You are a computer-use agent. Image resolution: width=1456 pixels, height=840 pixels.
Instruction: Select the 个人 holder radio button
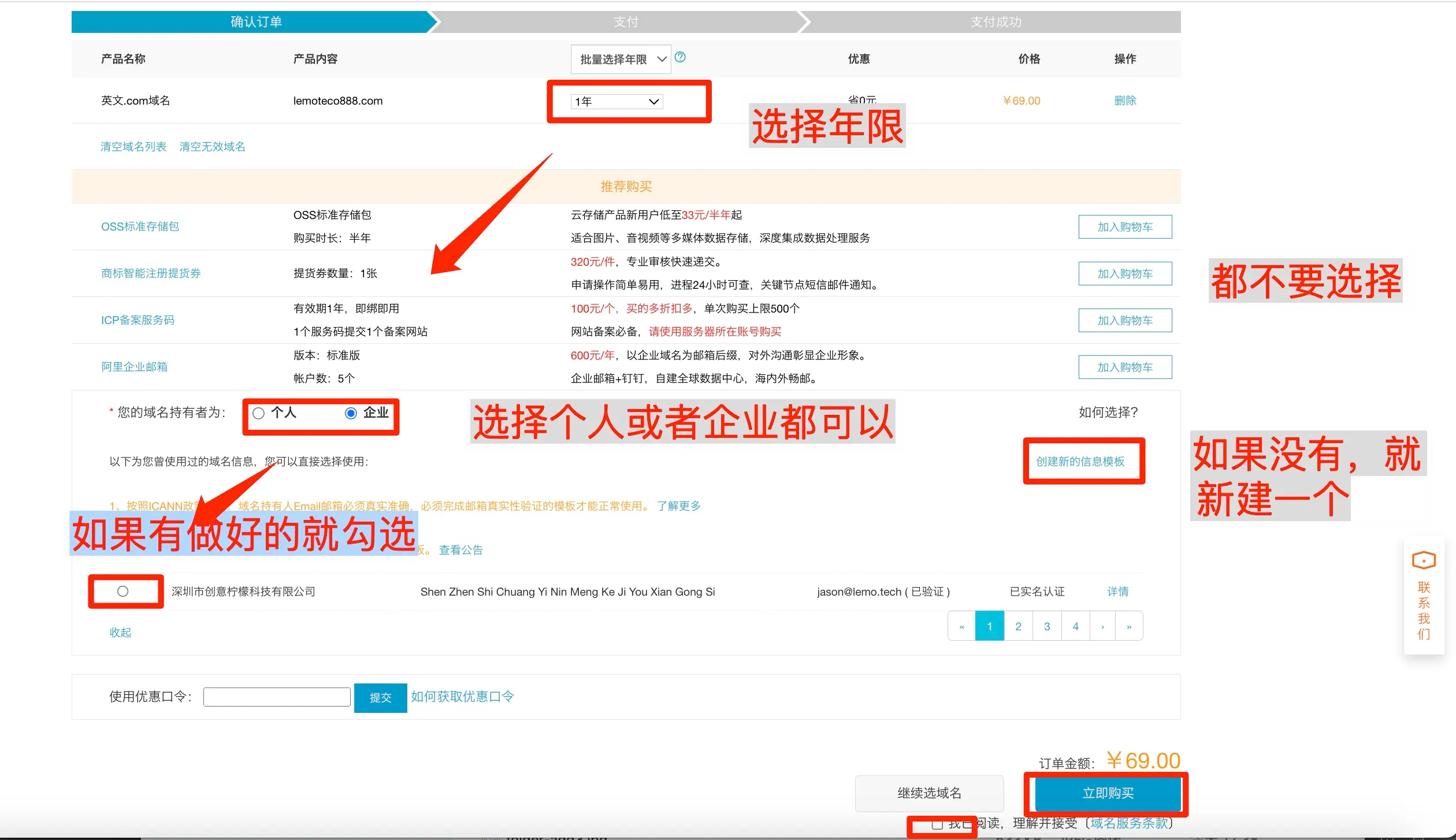(x=258, y=413)
